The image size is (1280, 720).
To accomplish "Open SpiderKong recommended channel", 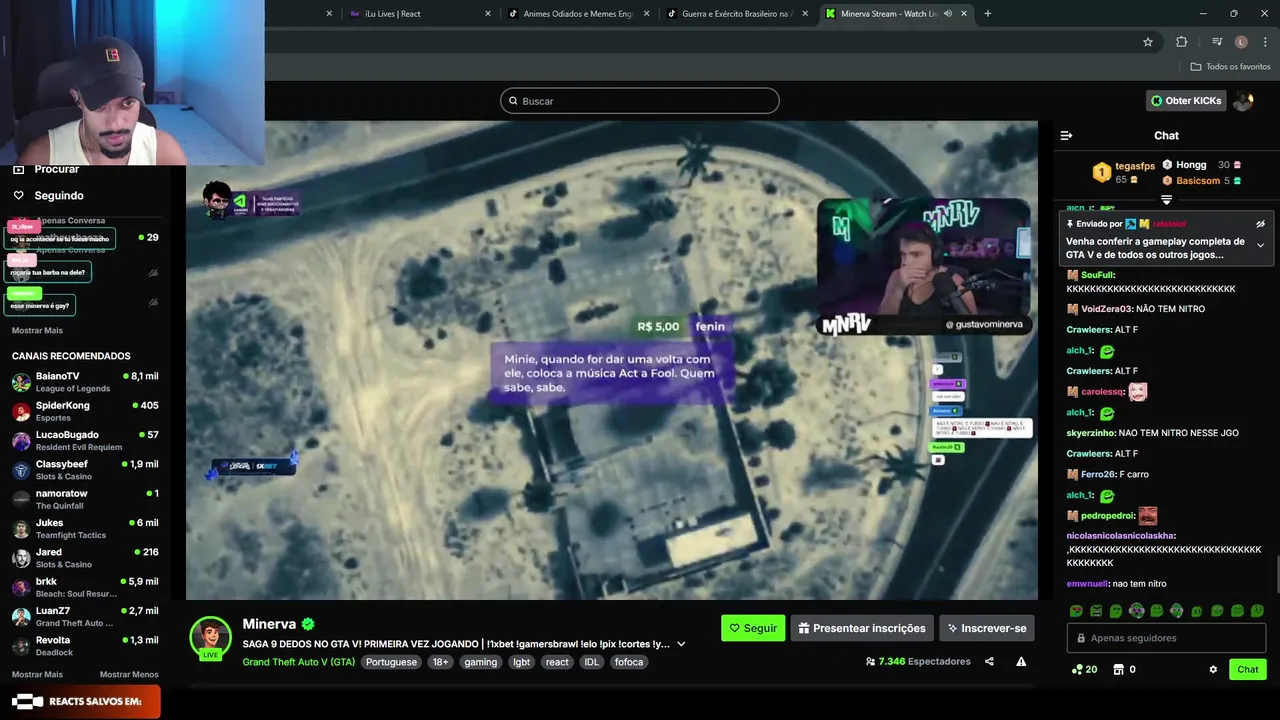I will click(85, 411).
